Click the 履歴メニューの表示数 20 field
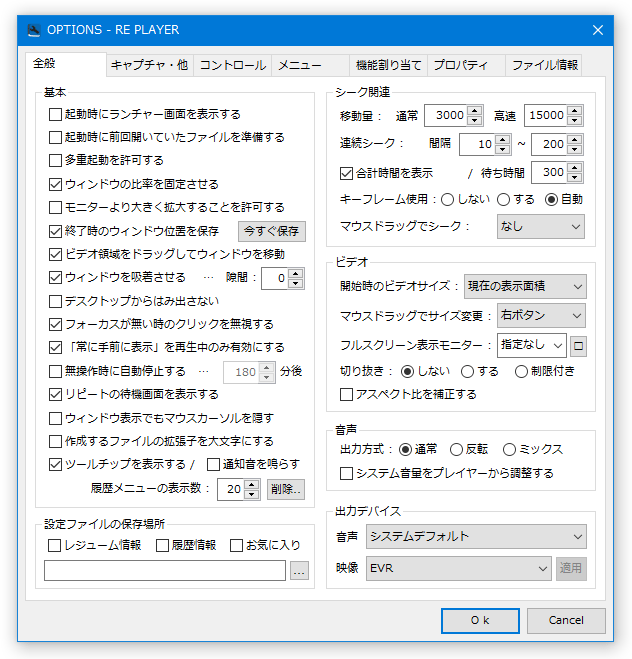Viewport: 632px width, 659px height. click(x=231, y=489)
